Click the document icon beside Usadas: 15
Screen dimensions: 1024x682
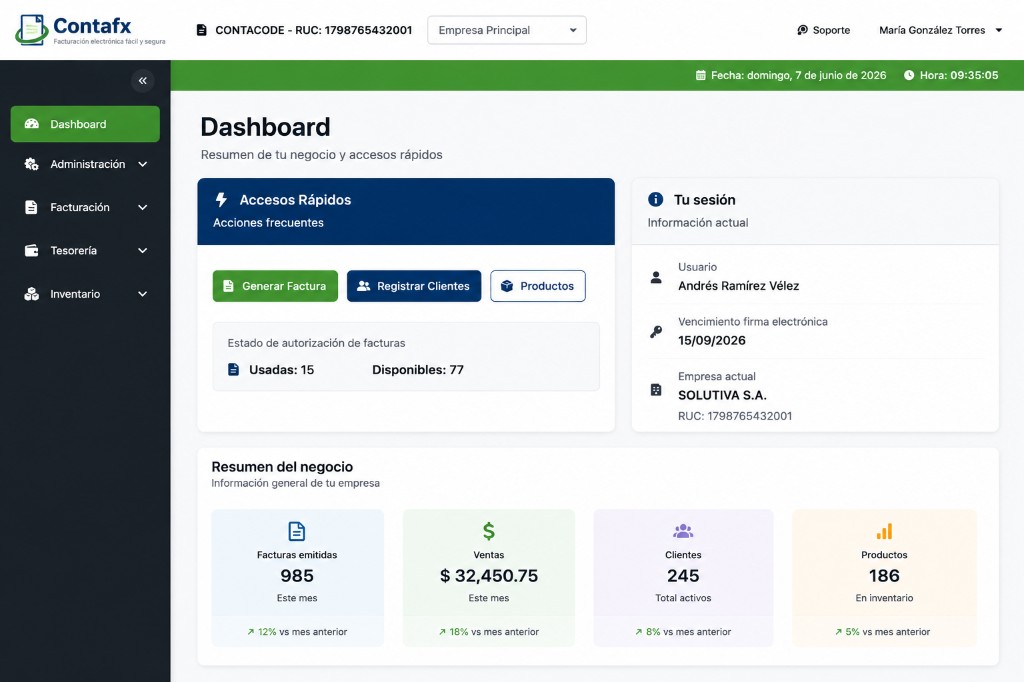(233, 369)
